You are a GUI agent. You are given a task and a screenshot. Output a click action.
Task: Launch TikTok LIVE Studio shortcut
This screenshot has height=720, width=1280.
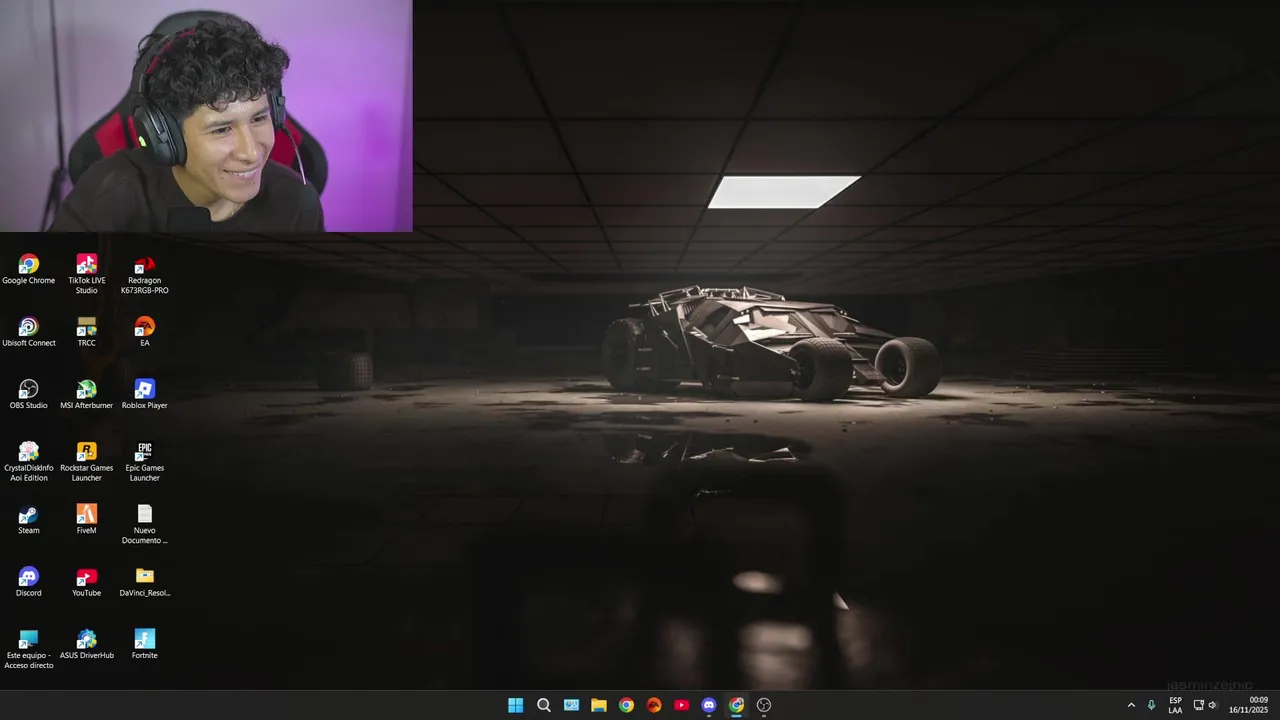pos(87,274)
